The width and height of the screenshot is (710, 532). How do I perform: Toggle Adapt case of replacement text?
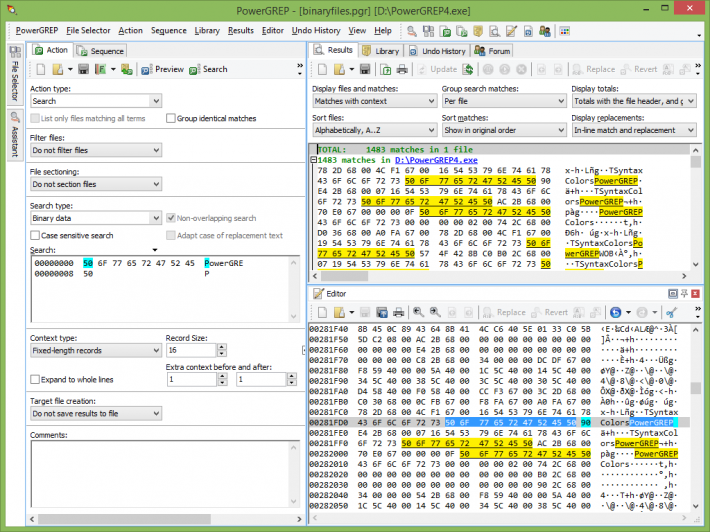[171, 235]
